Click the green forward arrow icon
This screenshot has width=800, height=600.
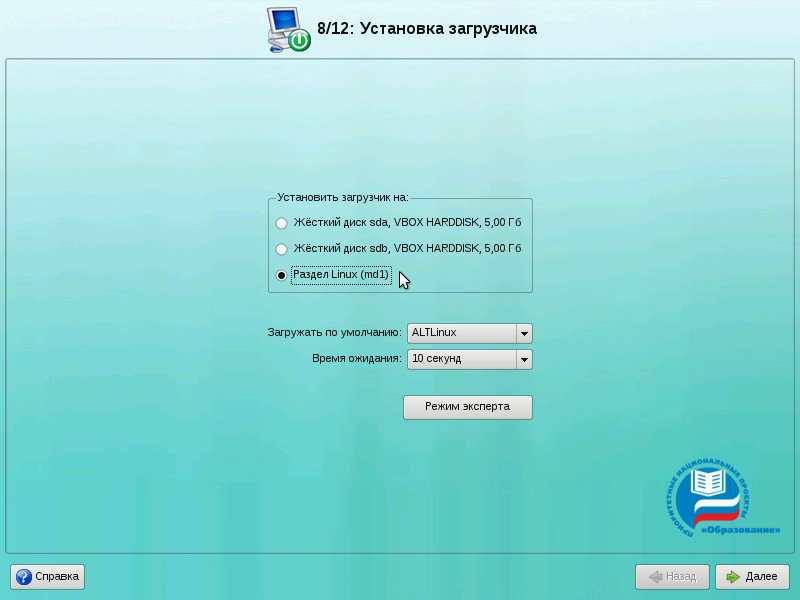(x=733, y=577)
